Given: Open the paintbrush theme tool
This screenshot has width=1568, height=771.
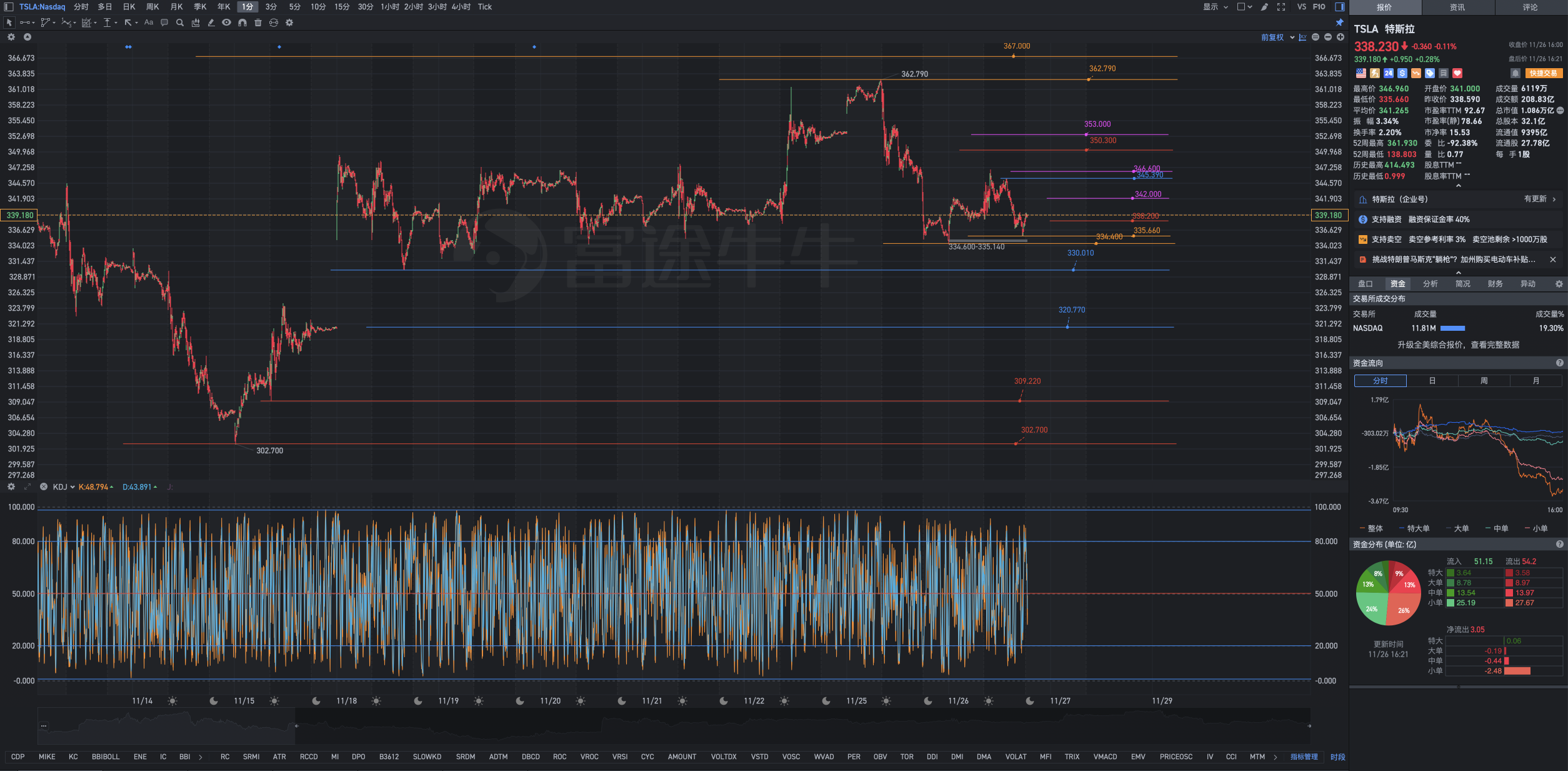Looking at the screenshot, I should [x=1264, y=7].
